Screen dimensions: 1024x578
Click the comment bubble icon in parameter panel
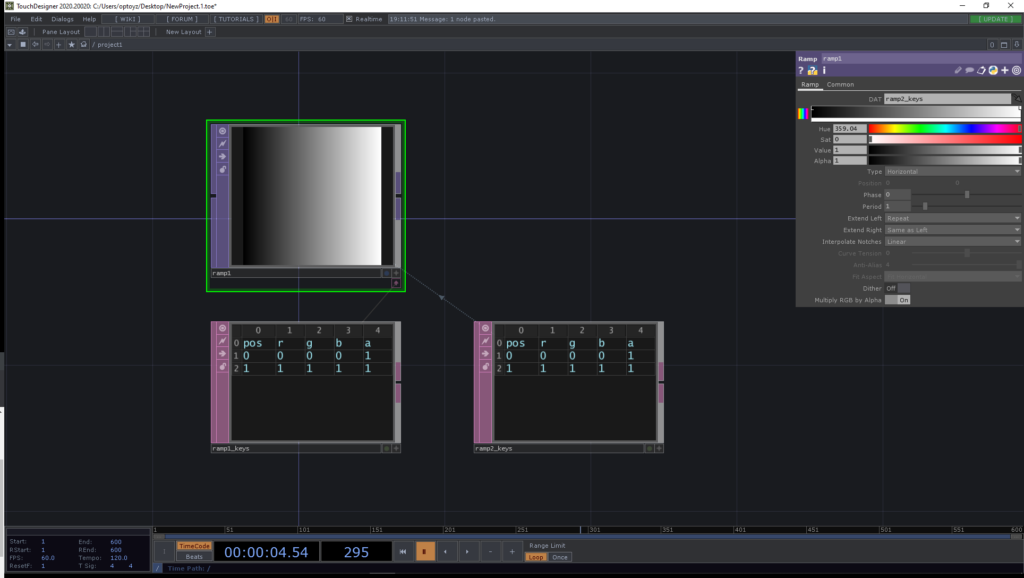969,71
